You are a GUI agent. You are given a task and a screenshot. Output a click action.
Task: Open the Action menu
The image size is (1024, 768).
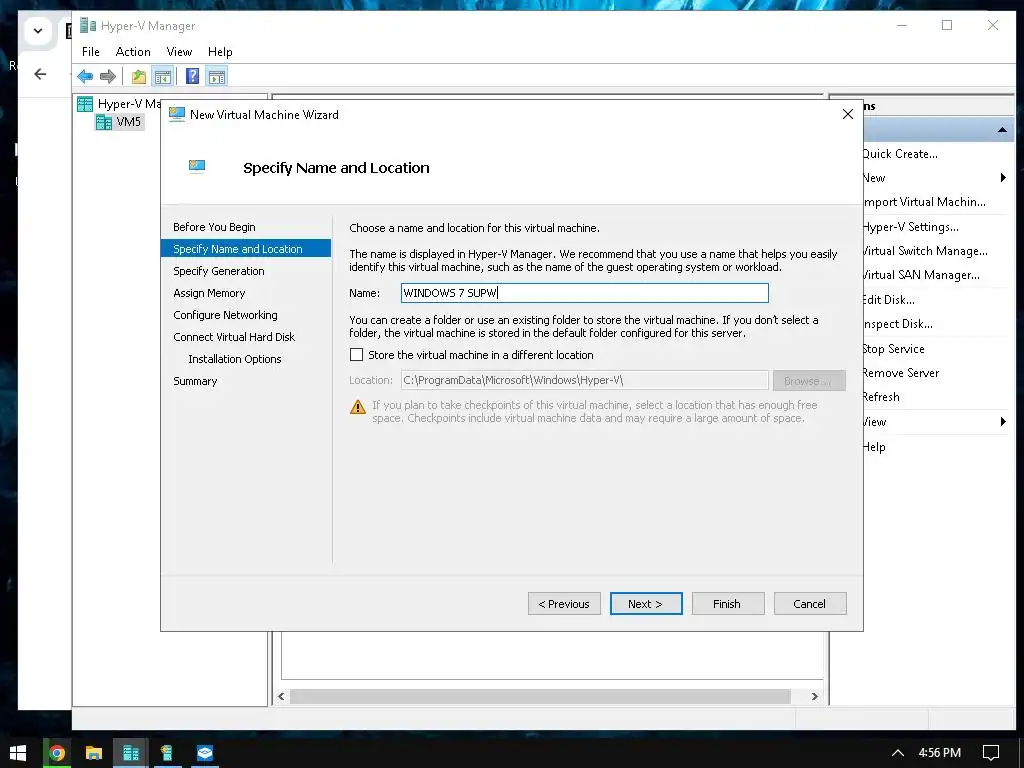tap(133, 52)
